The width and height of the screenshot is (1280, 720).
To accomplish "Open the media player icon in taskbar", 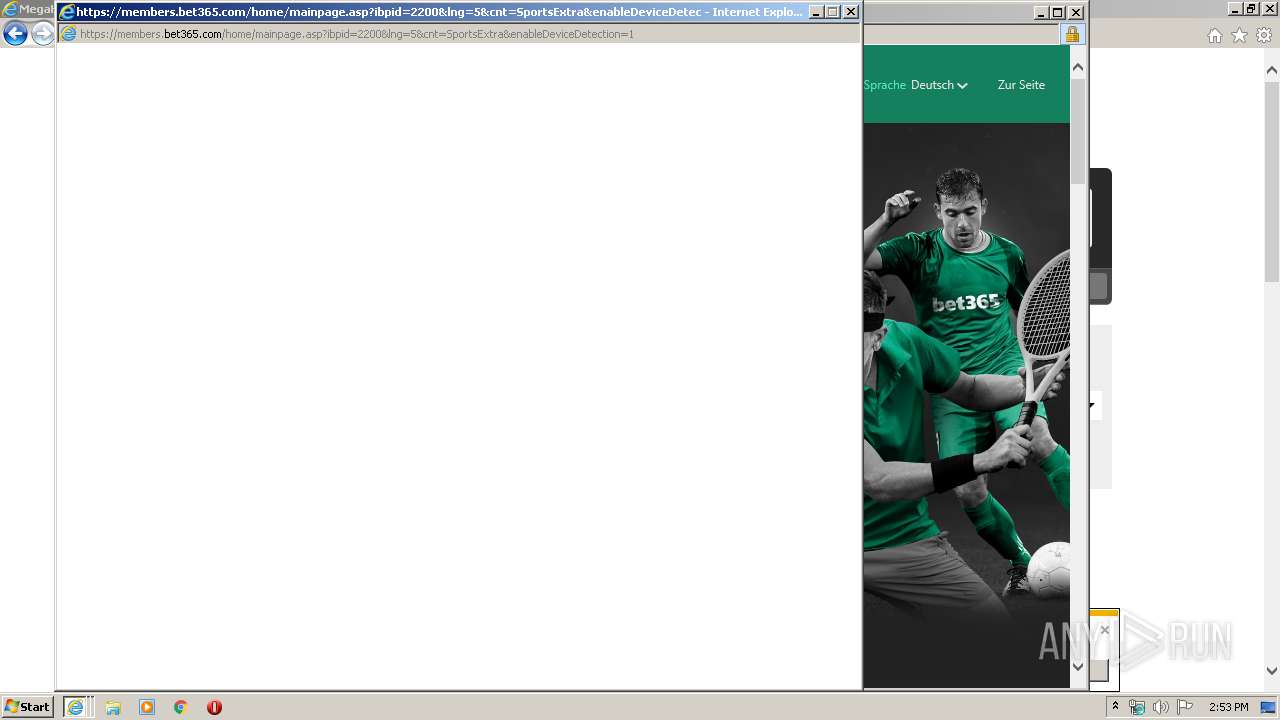I will point(147,707).
